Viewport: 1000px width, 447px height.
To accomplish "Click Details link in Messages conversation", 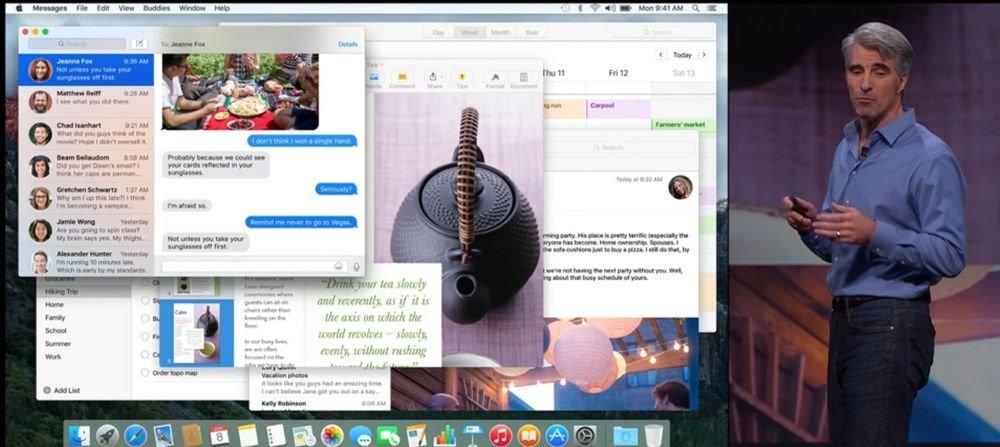I will 348,45.
